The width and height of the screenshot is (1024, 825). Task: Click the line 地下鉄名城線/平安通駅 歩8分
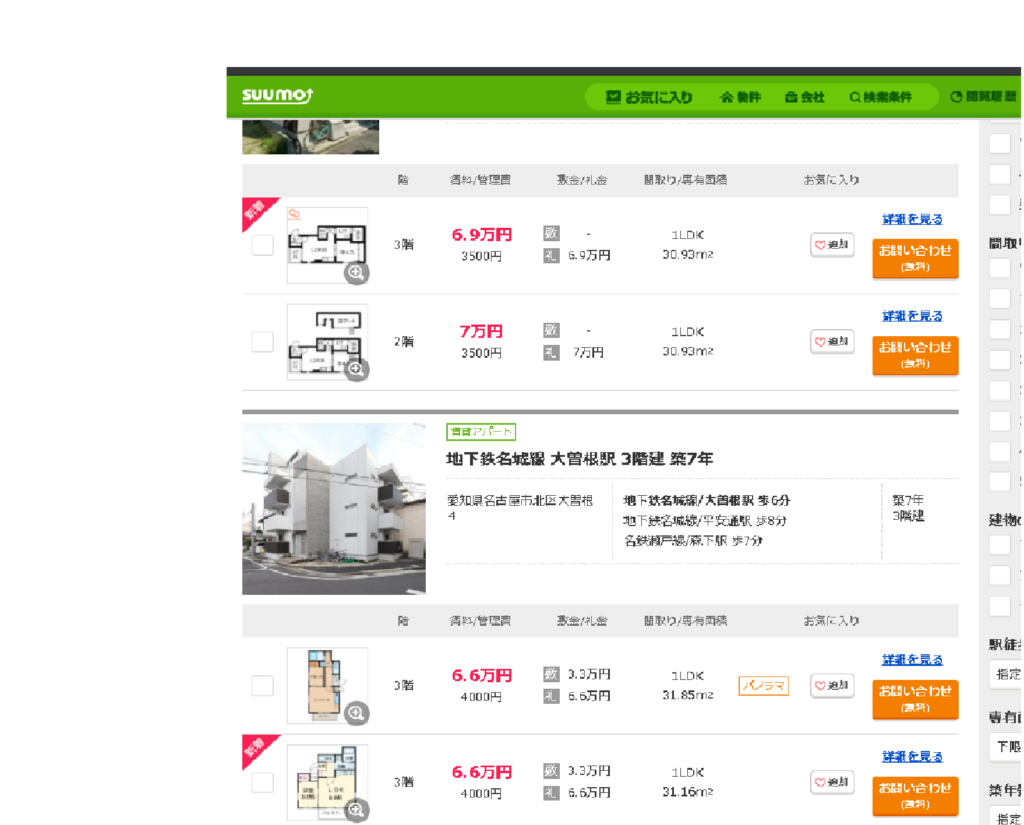(705, 521)
